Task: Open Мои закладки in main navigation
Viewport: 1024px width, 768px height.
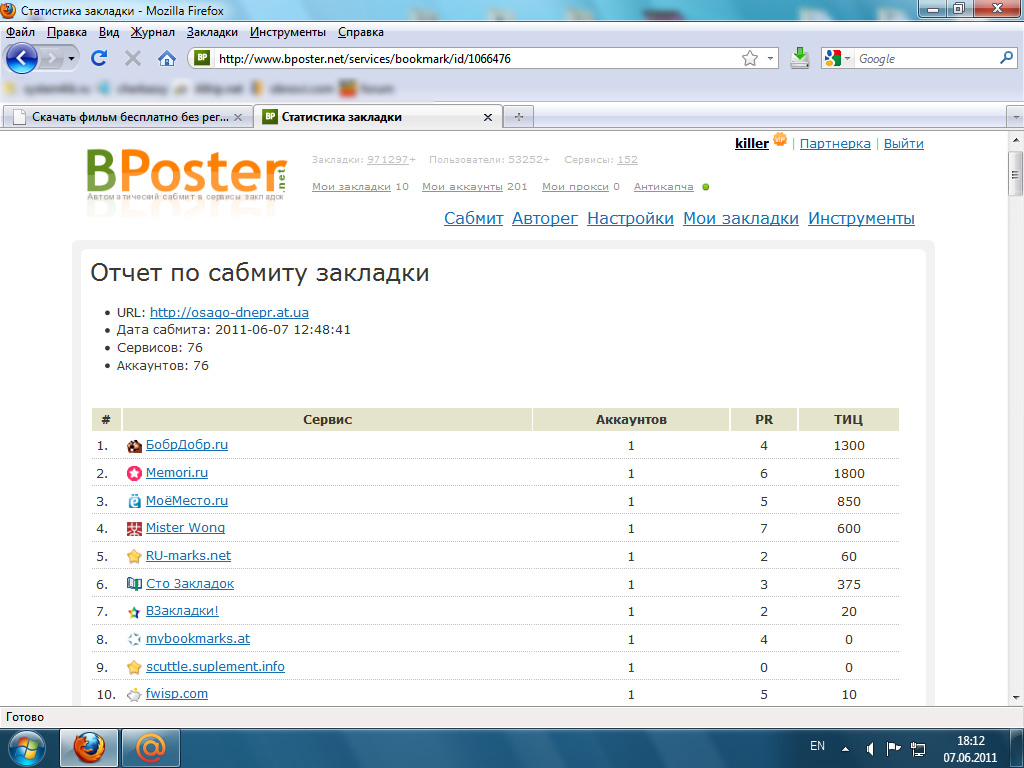Action: click(x=741, y=218)
